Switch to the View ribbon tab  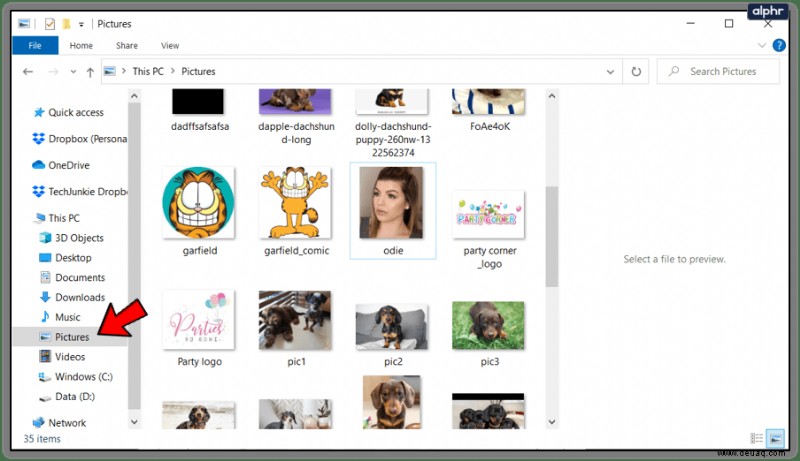point(170,45)
